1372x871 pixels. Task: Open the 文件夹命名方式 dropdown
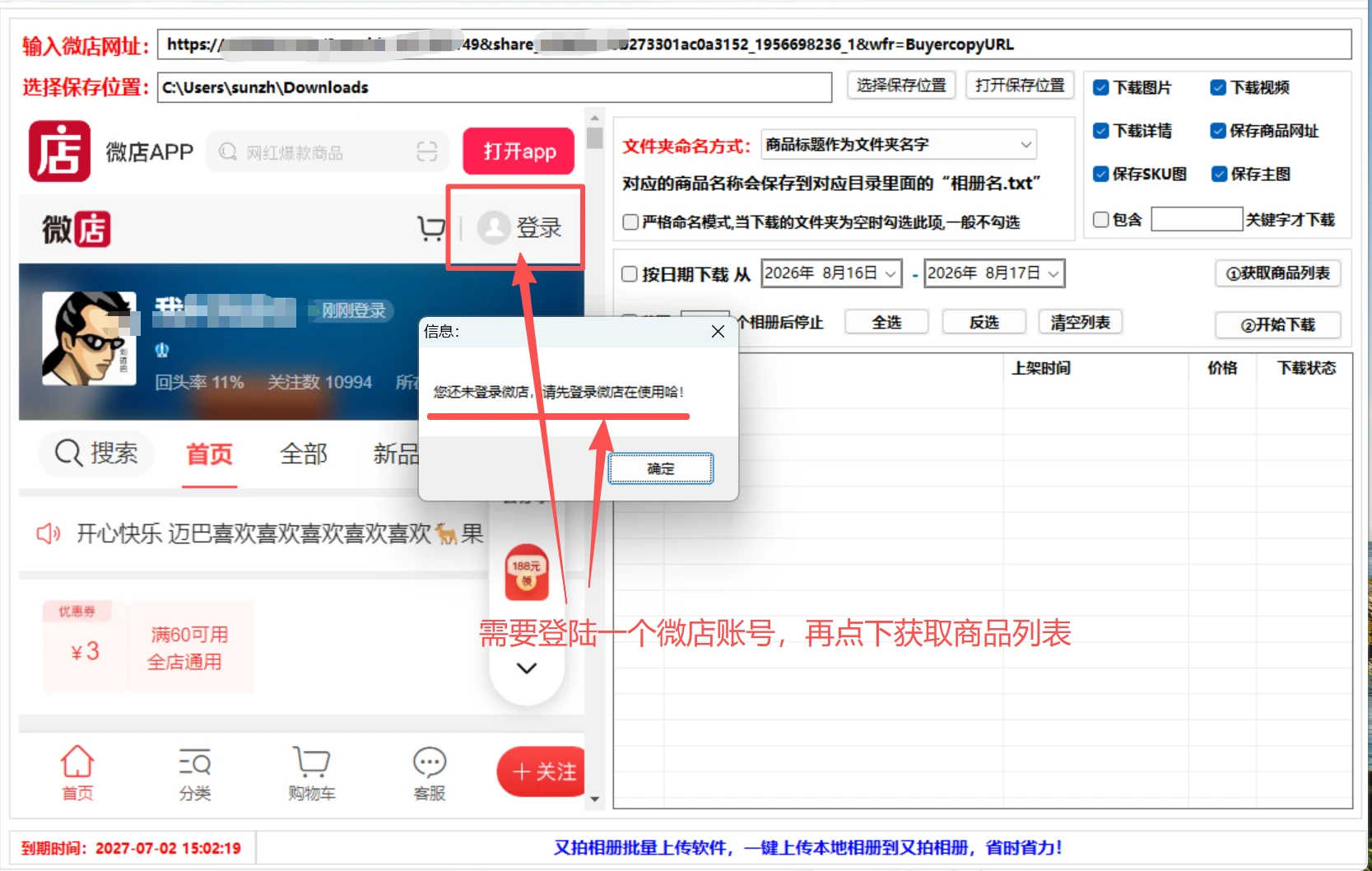point(899,145)
